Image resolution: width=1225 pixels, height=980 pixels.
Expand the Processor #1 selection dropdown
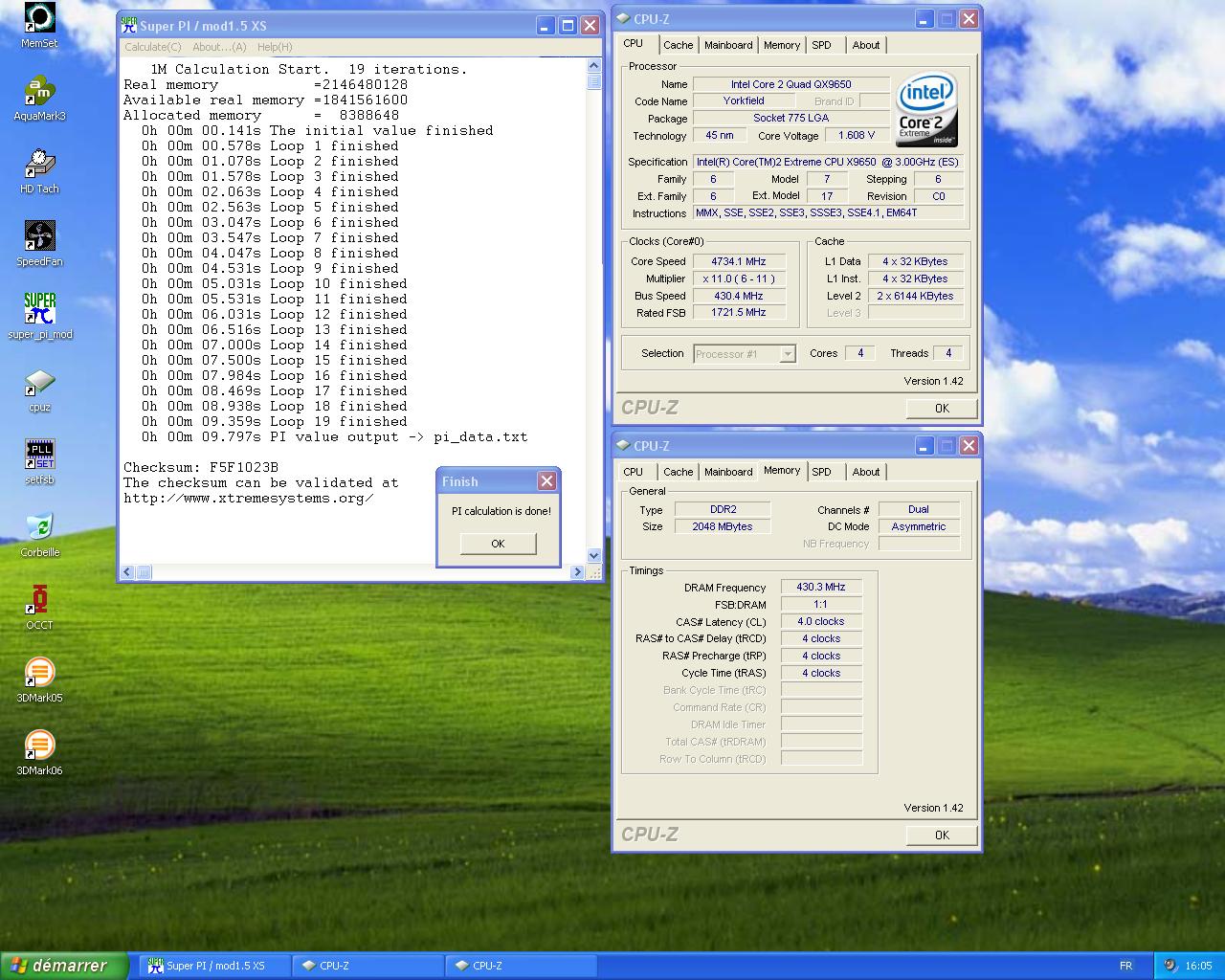[788, 354]
